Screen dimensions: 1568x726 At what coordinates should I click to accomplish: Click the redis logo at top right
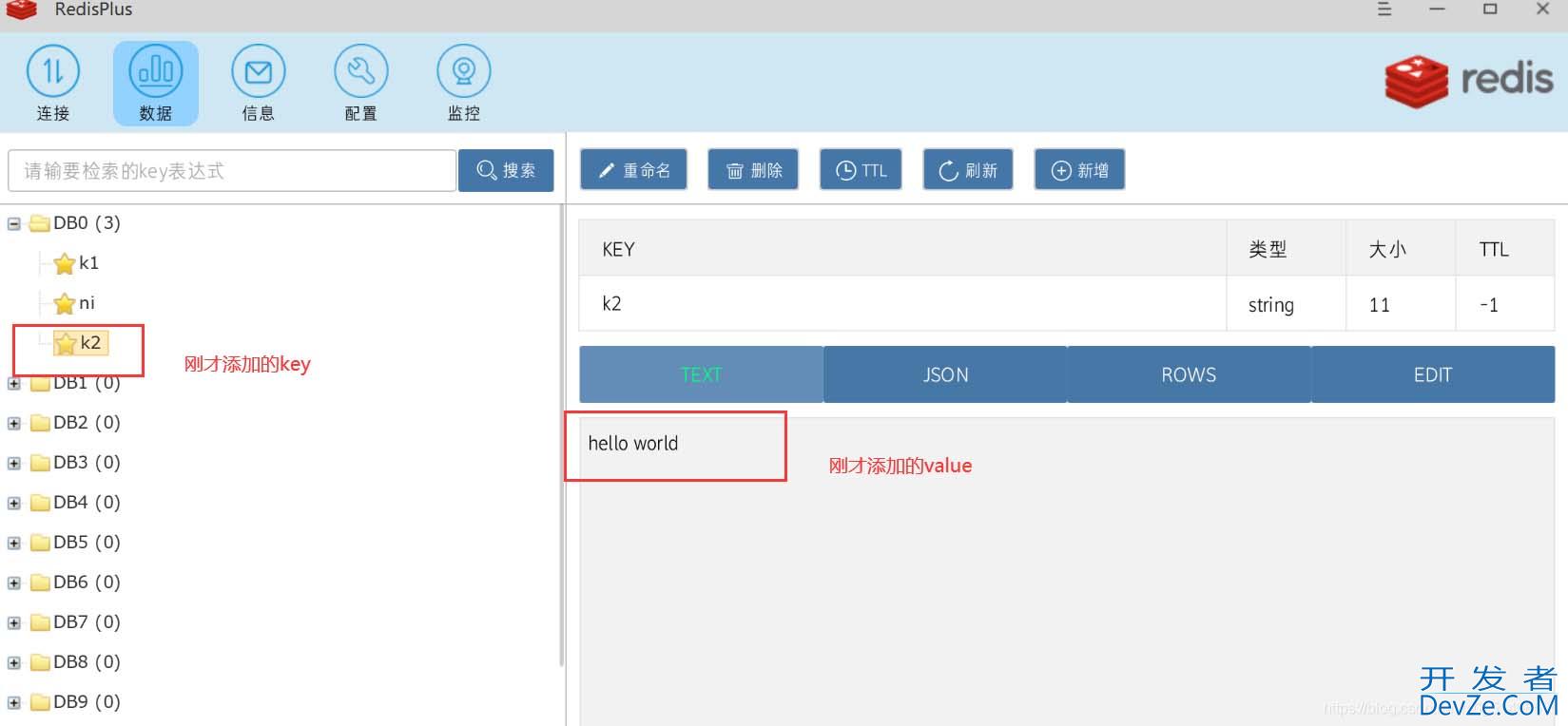pos(1469,80)
